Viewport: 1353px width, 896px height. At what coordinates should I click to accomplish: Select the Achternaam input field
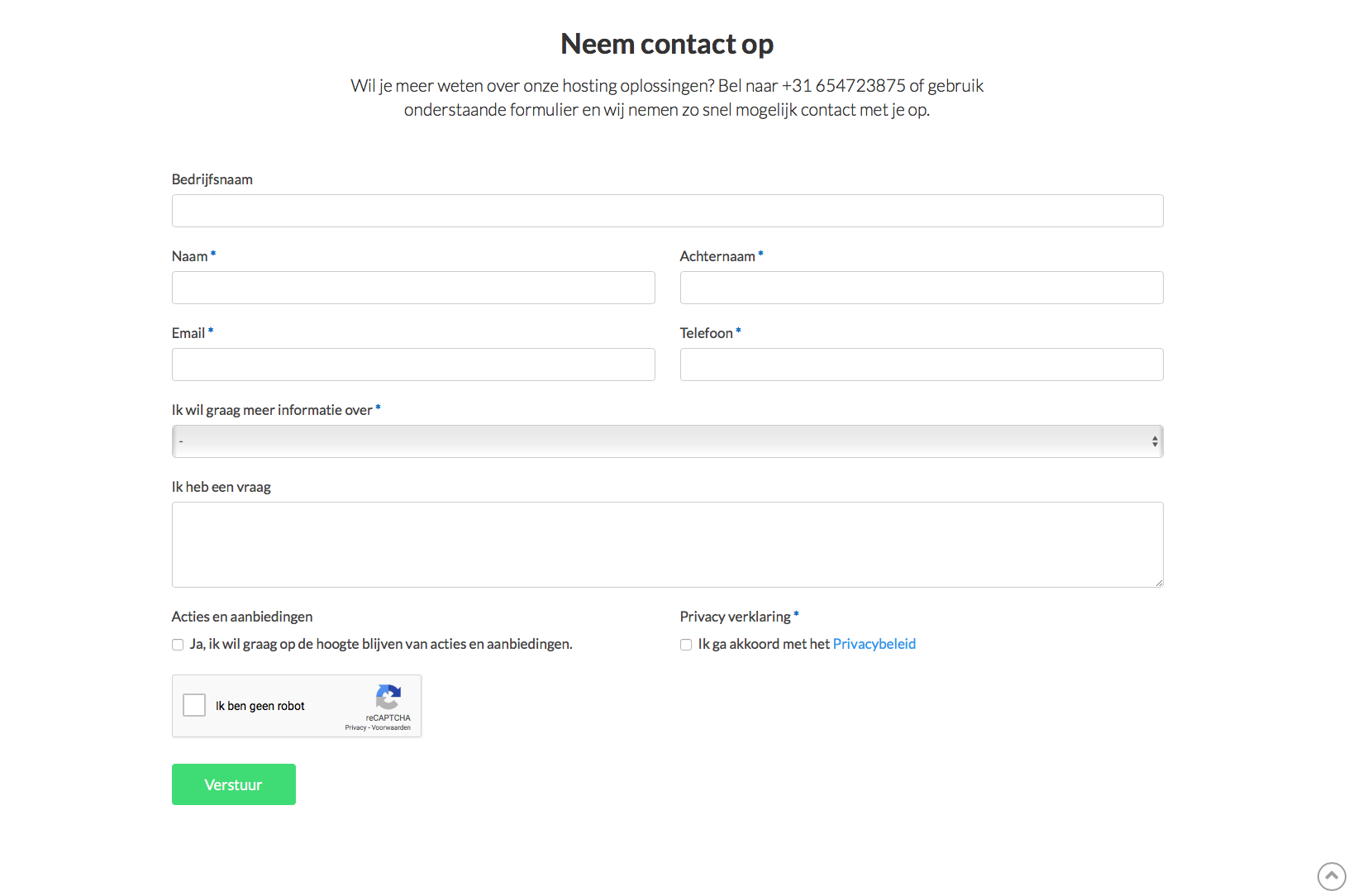tap(922, 288)
